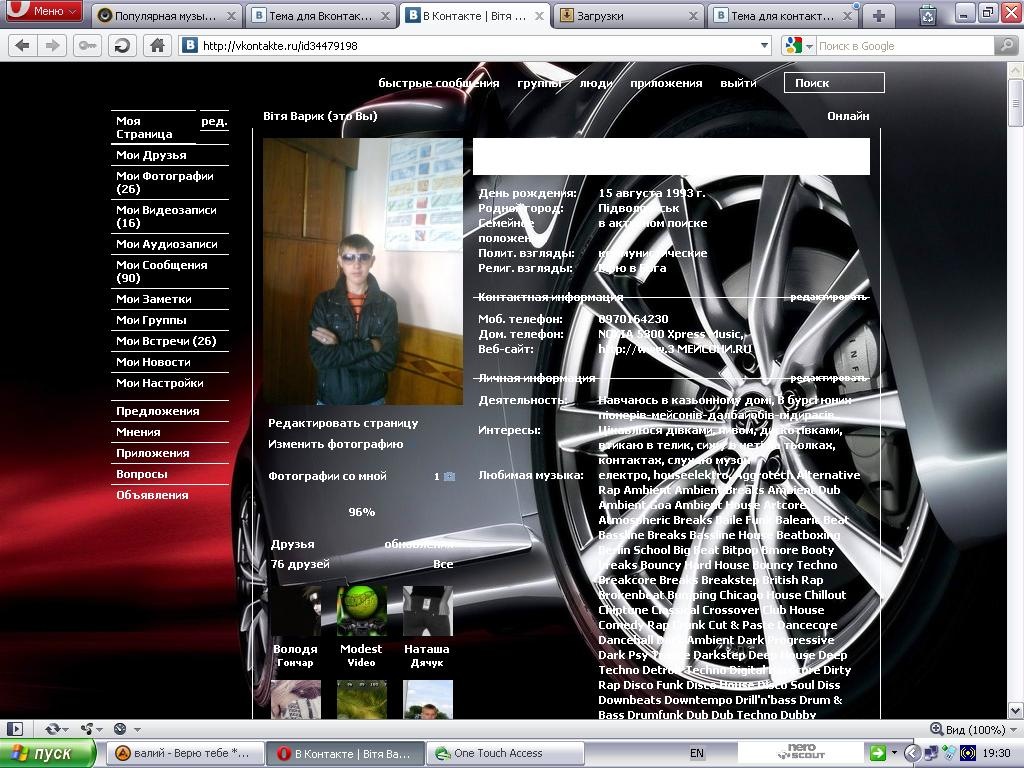Click the VK Поиск search field
This screenshot has height=768, width=1024.
(834, 83)
